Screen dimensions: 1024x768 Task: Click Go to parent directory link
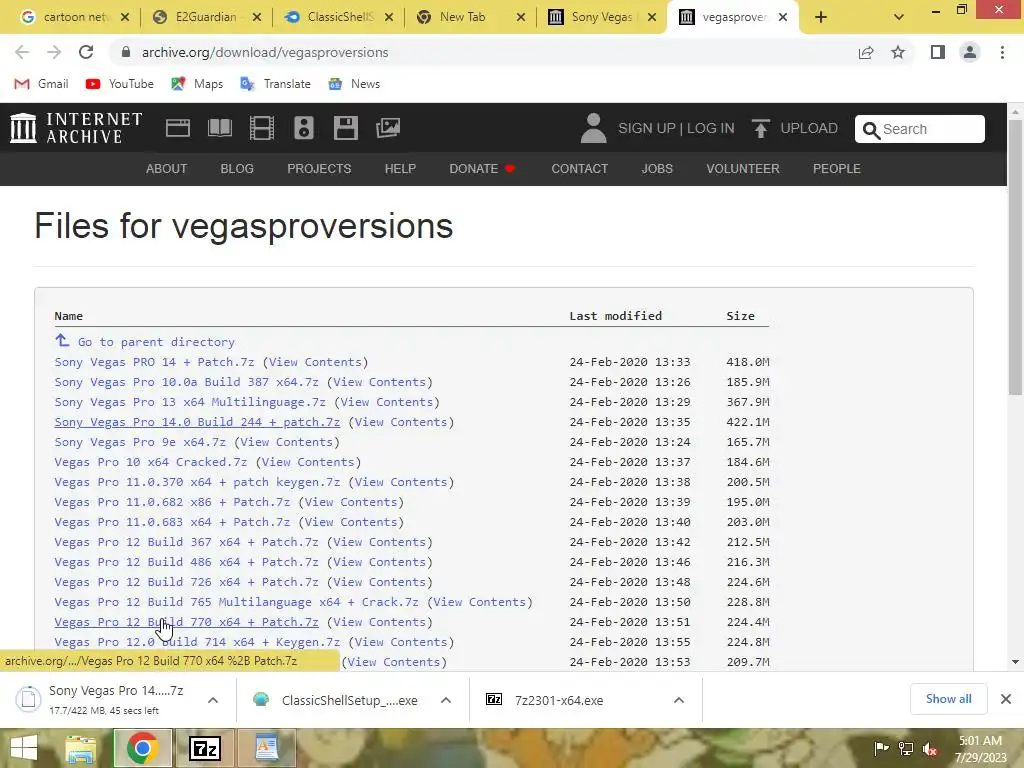pyautogui.click(x=155, y=342)
